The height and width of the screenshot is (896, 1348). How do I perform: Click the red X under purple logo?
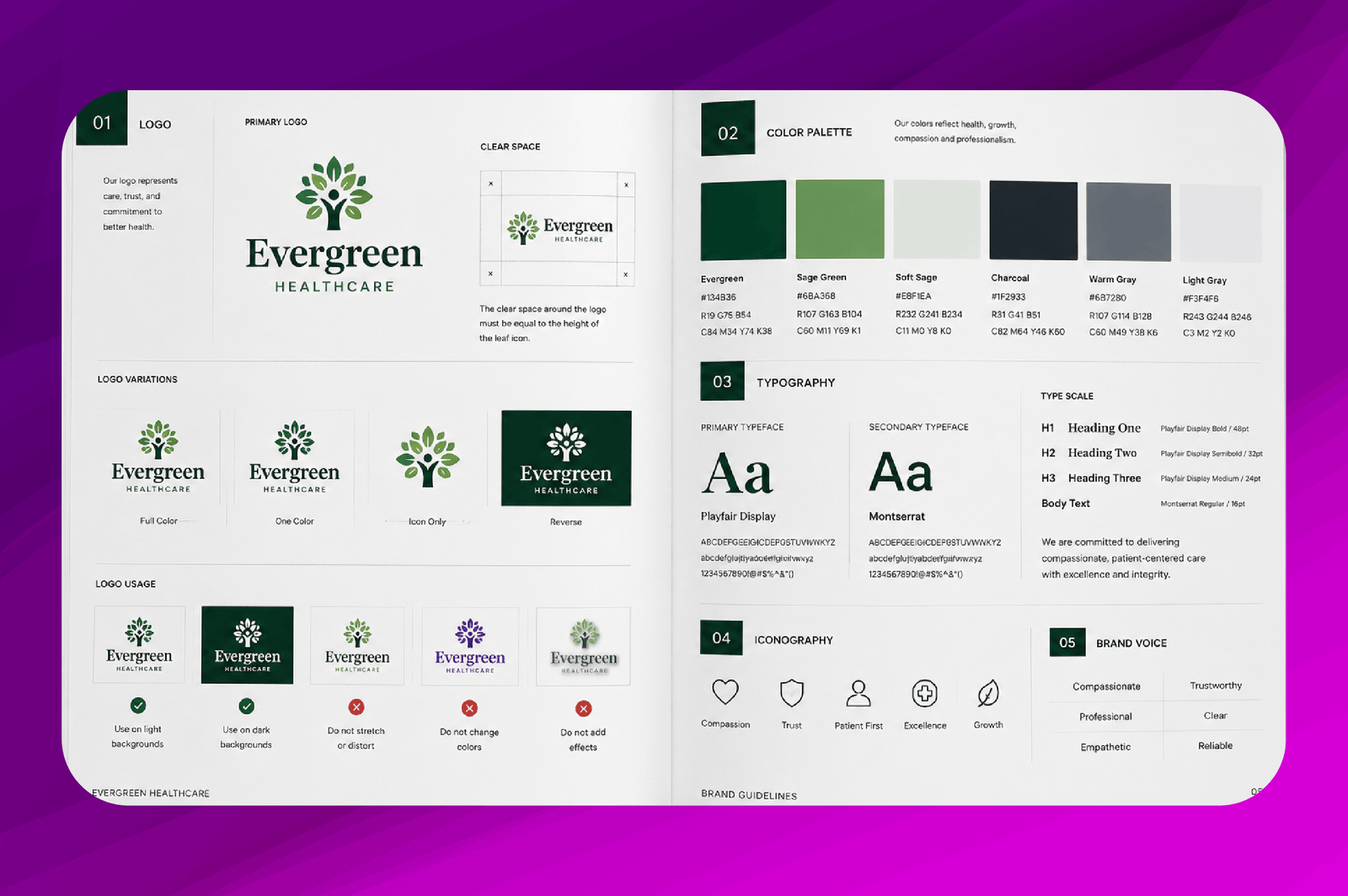[x=469, y=708]
